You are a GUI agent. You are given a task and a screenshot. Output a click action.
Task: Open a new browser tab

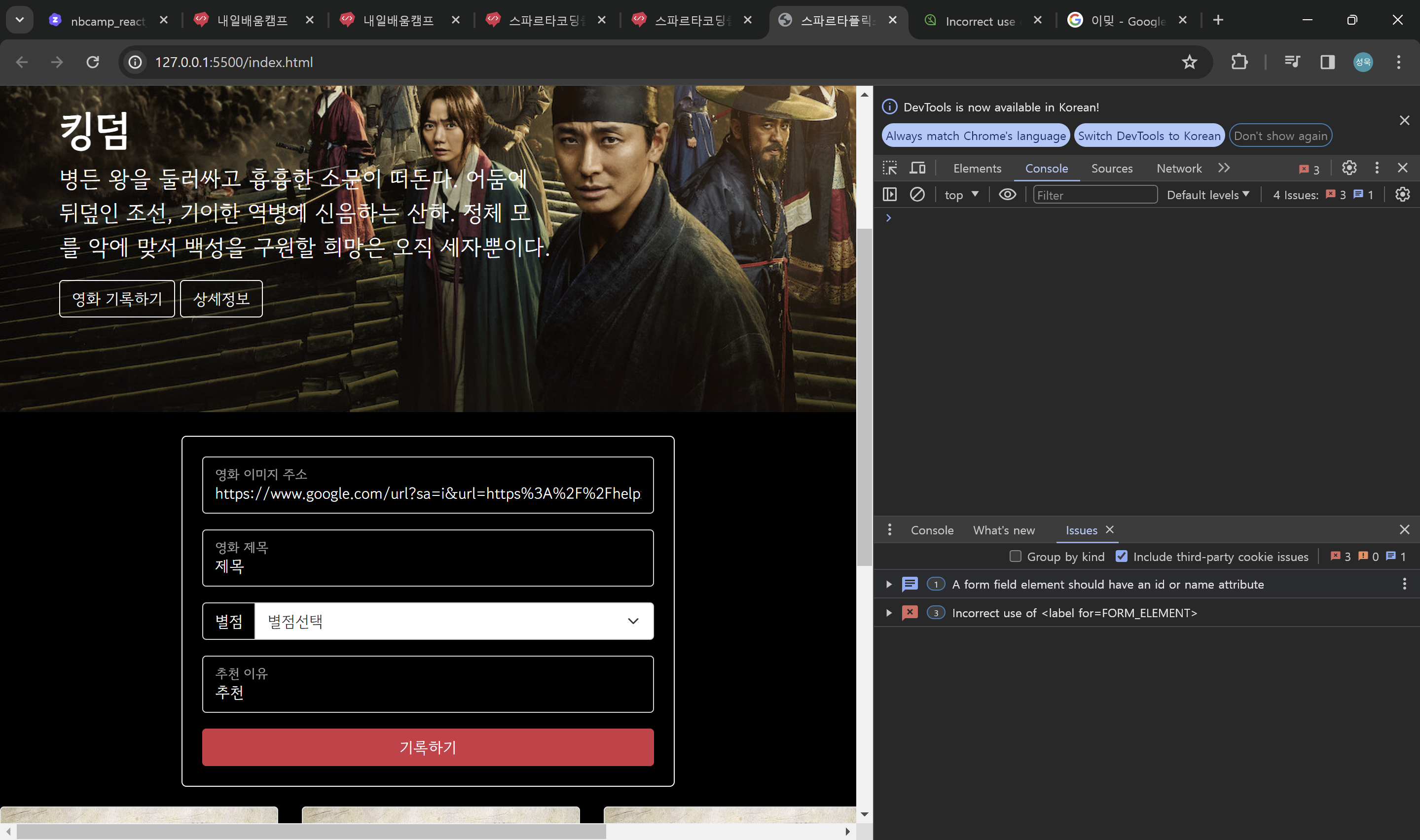tap(1218, 20)
